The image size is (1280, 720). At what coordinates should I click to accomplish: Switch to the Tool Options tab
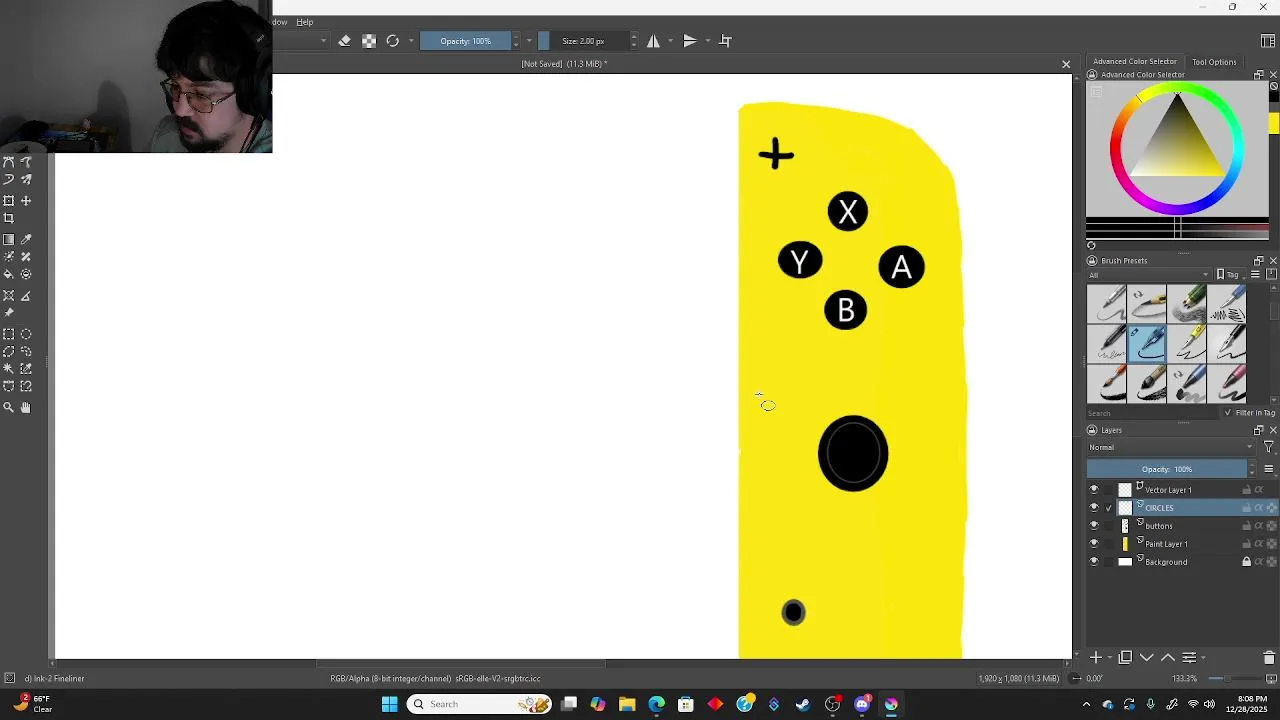tap(1214, 62)
